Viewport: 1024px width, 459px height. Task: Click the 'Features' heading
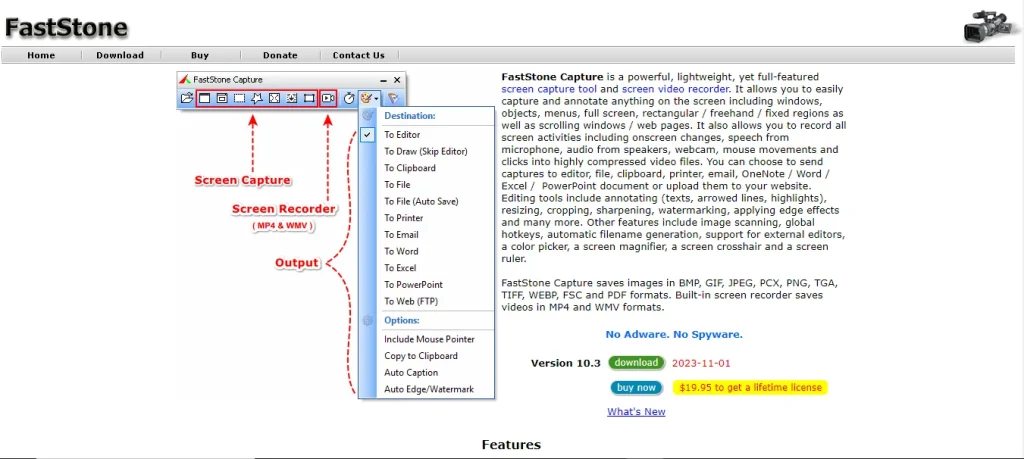click(511, 445)
